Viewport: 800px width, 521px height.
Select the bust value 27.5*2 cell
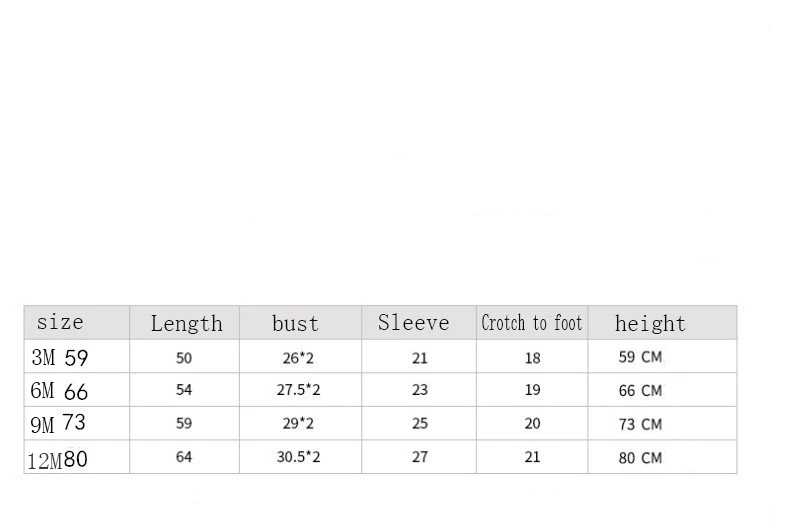tap(298, 390)
